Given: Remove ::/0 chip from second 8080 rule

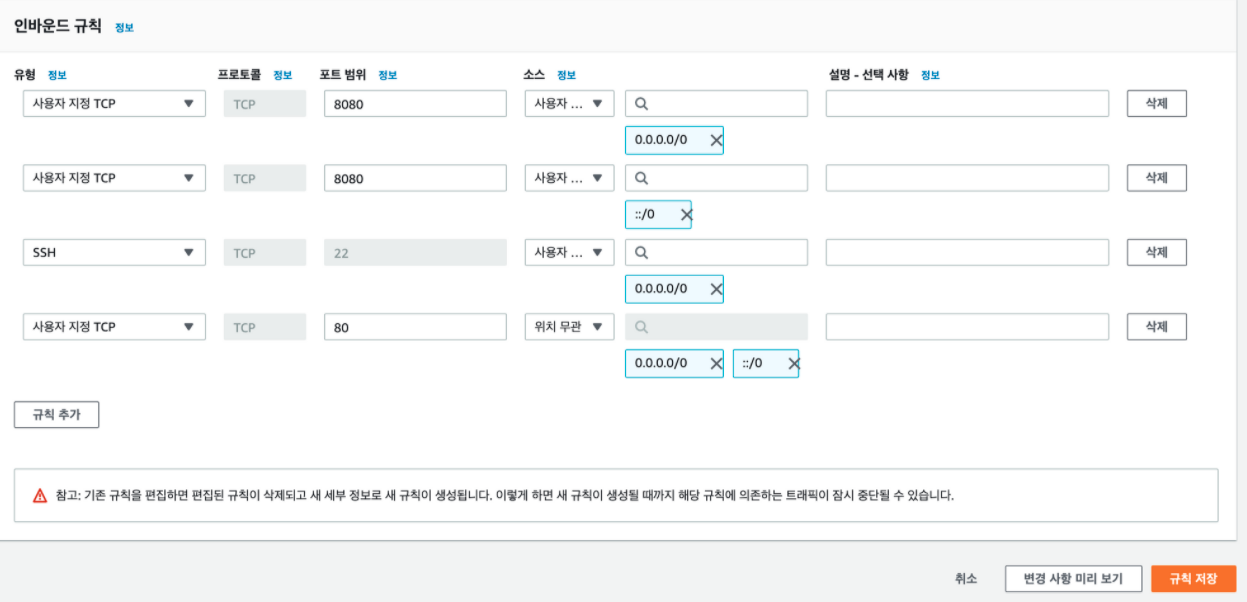Looking at the screenshot, I should 685,214.
